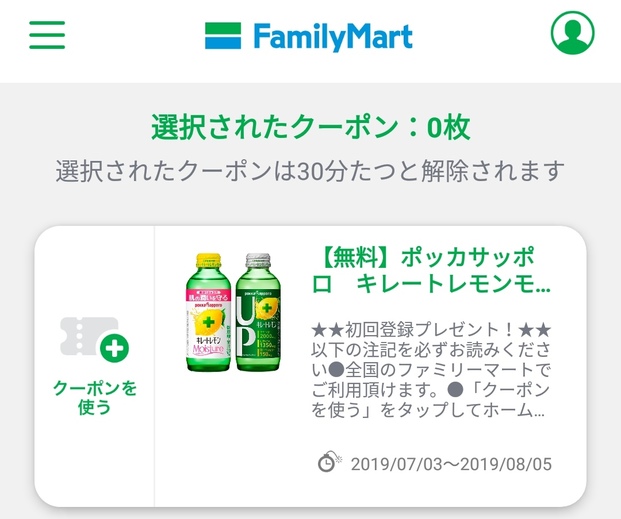
Task: Select the coupon card body area
Action: [370, 366]
